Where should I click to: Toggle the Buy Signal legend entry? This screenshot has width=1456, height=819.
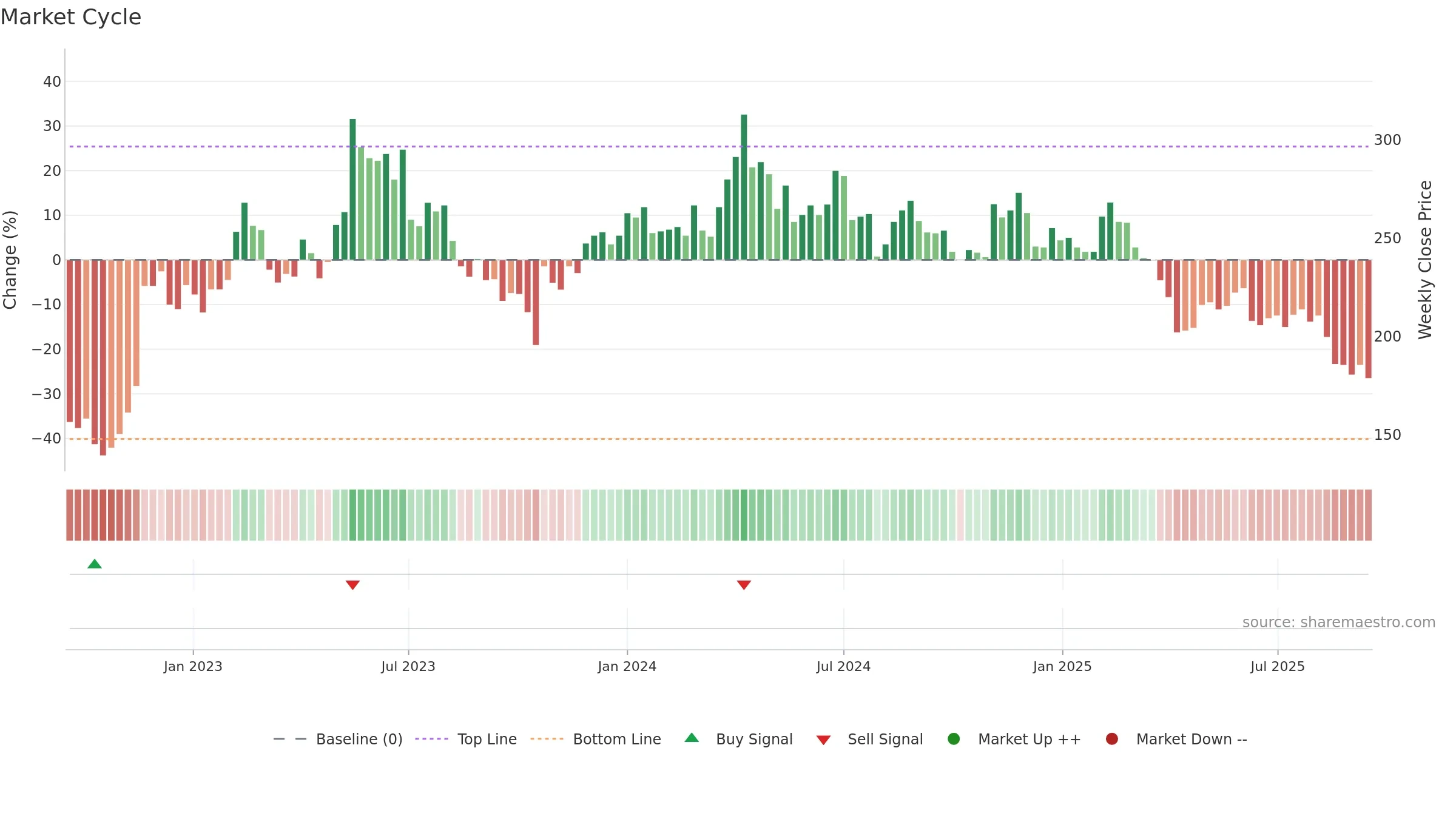[x=738, y=739]
